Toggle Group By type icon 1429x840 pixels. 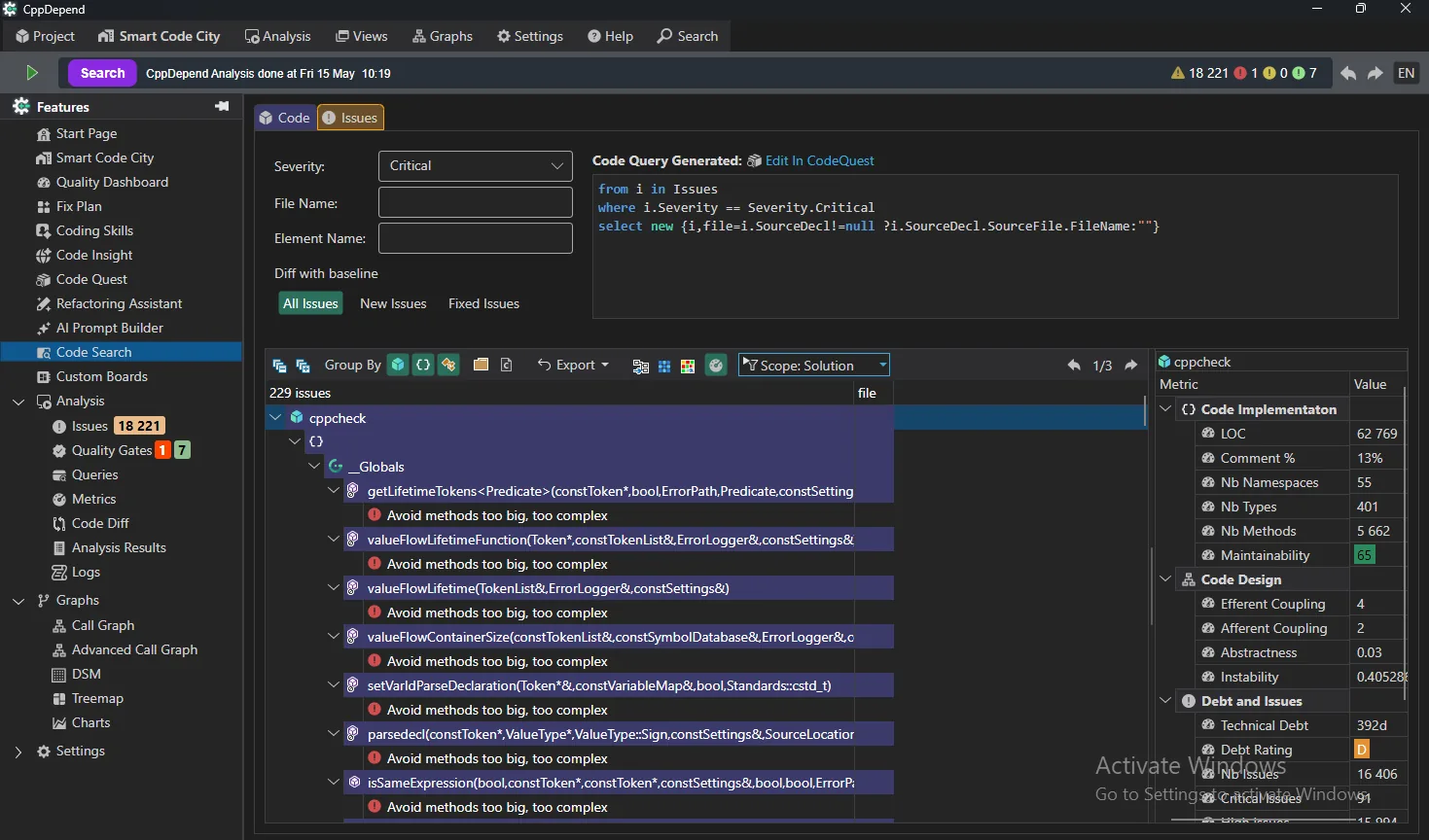click(x=448, y=365)
